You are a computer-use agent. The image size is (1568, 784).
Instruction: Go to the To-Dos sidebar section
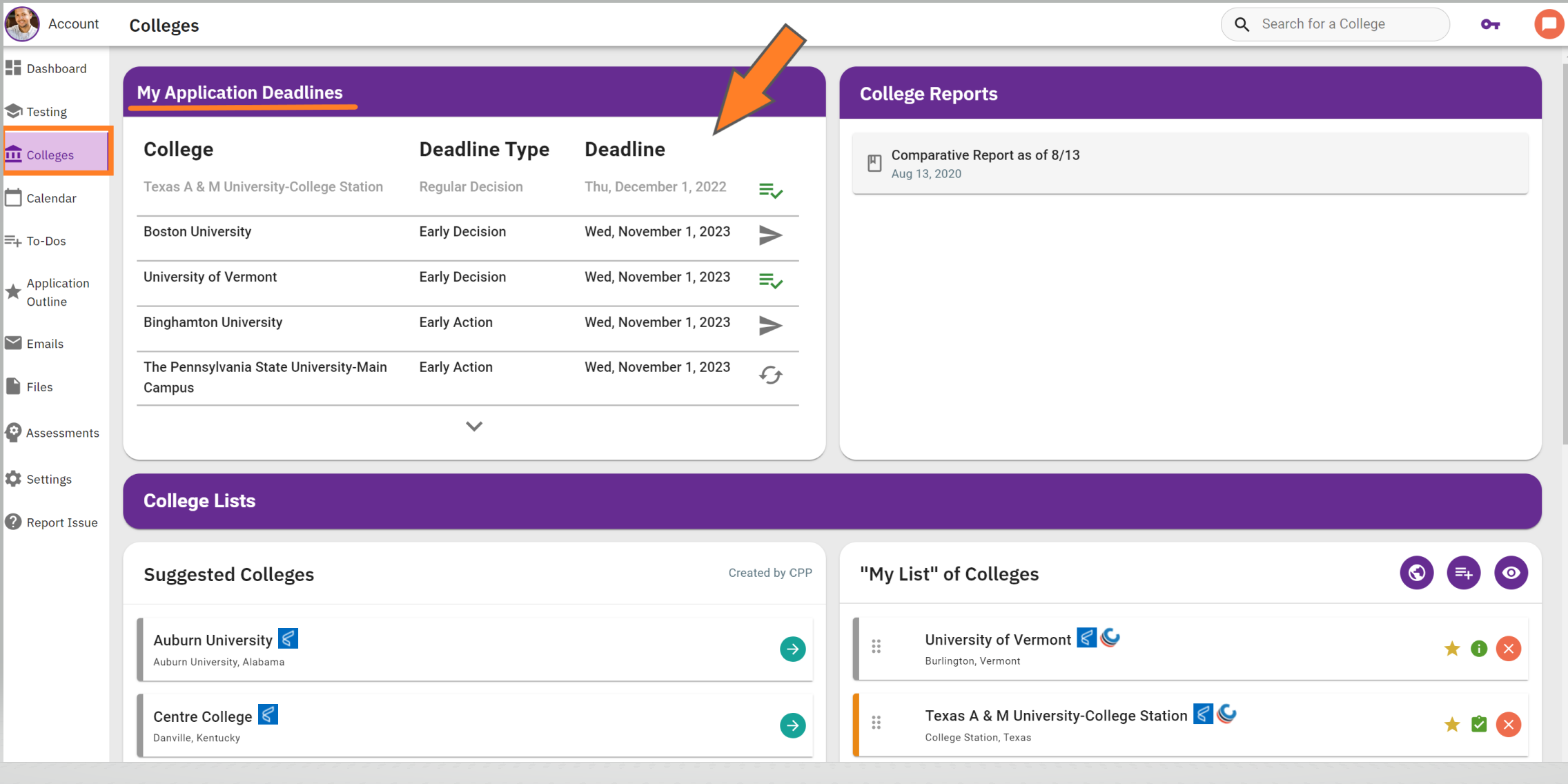coord(46,241)
